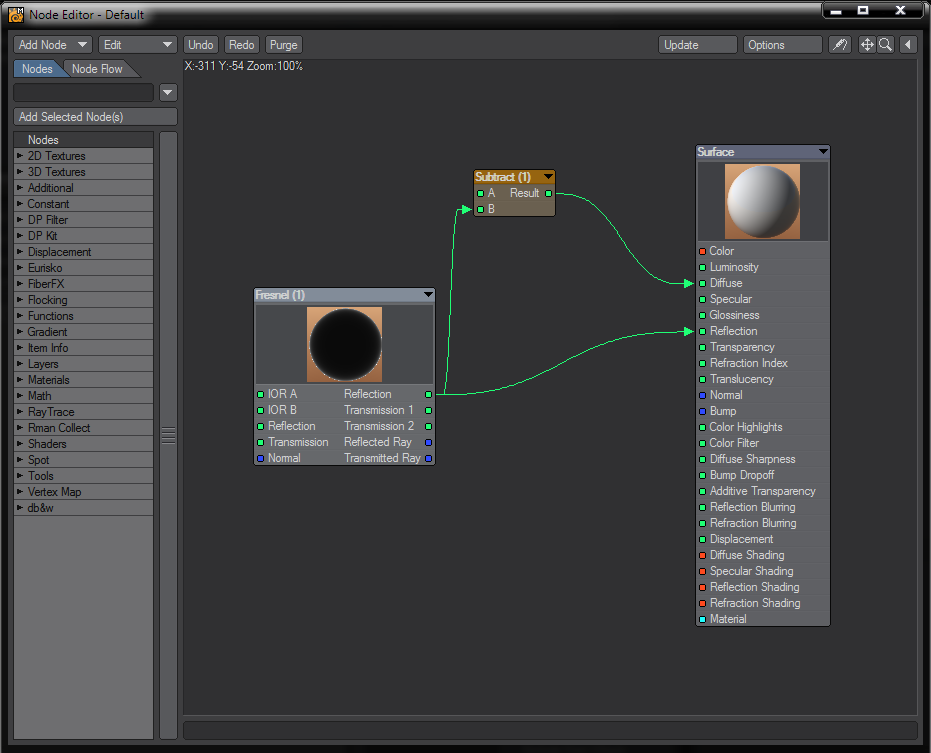Select the Nodes tab
This screenshot has width=931, height=753.
tap(37, 69)
